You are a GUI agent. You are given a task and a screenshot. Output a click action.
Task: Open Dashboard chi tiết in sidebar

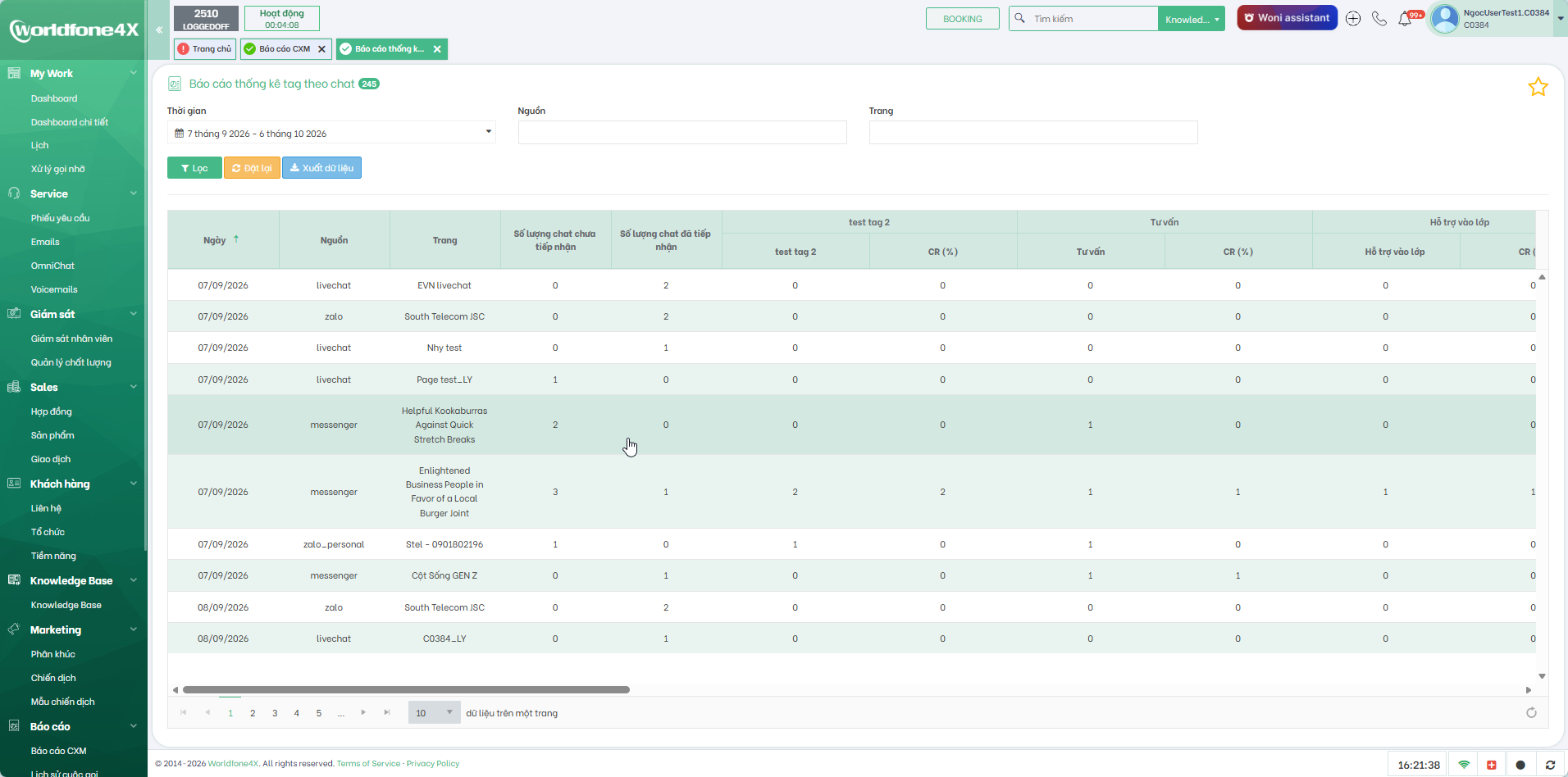click(x=70, y=122)
